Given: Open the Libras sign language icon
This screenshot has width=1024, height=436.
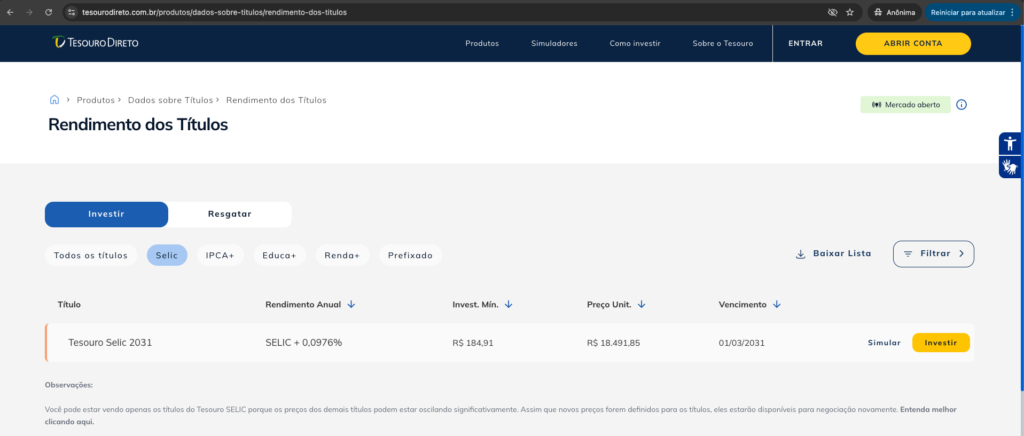Looking at the screenshot, I should tap(1010, 167).
